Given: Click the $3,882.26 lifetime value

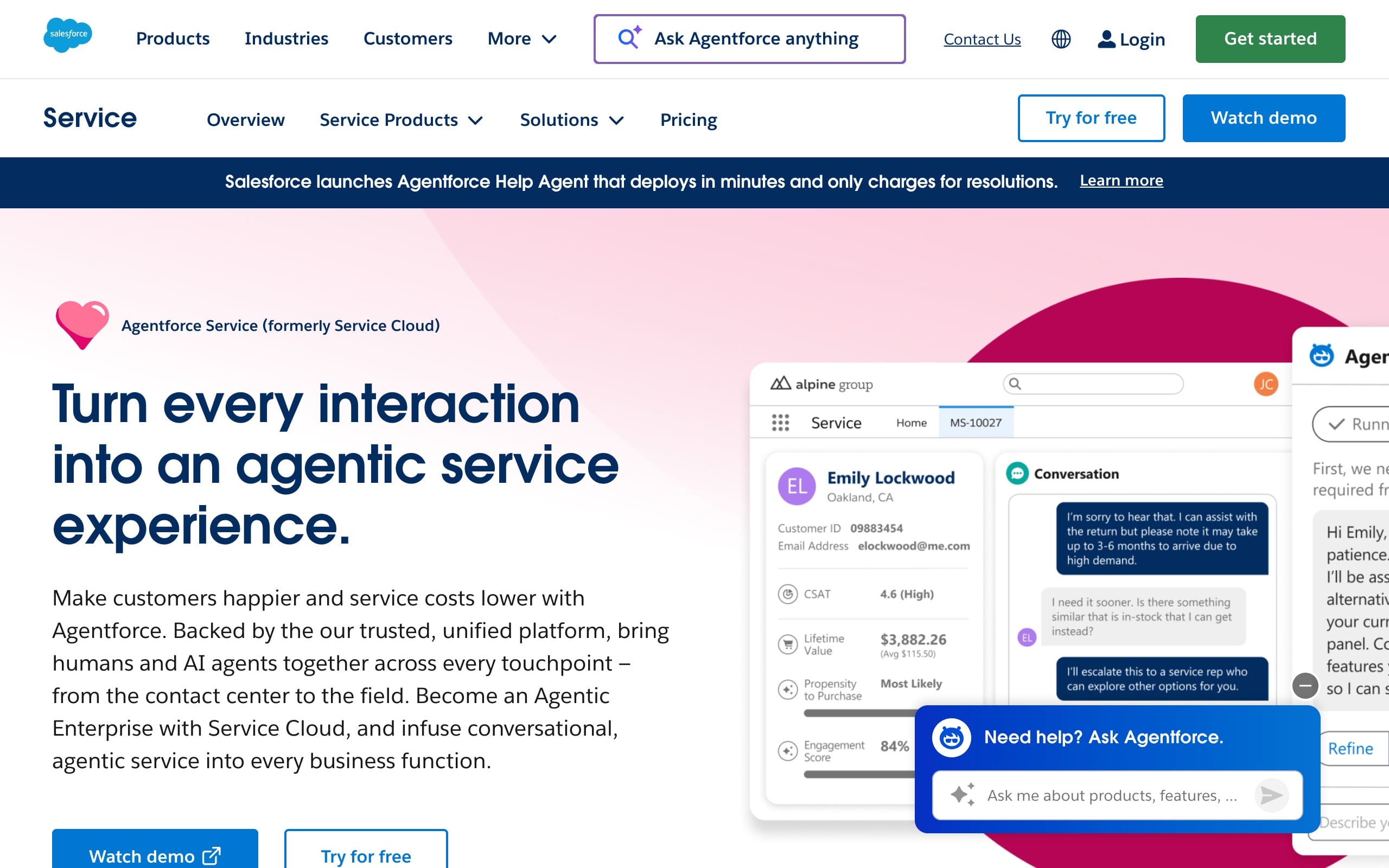Looking at the screenshot, I should pyautogui.click(x=913, y=639).
